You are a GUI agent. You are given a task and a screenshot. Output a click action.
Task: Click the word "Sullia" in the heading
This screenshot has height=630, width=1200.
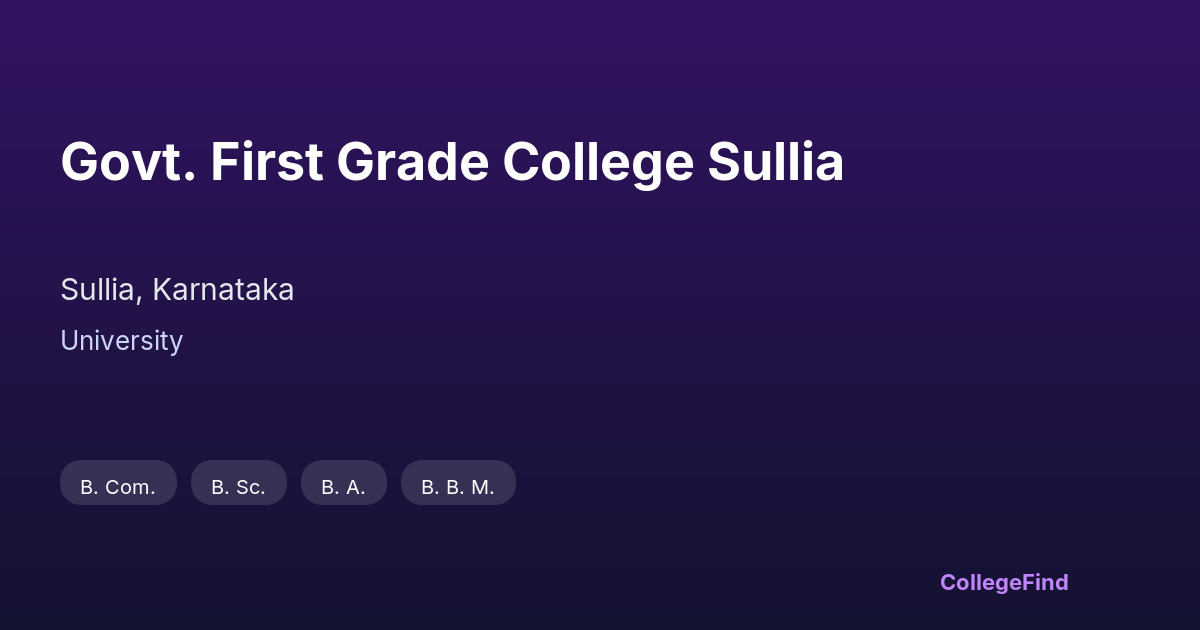coord(776,162)
